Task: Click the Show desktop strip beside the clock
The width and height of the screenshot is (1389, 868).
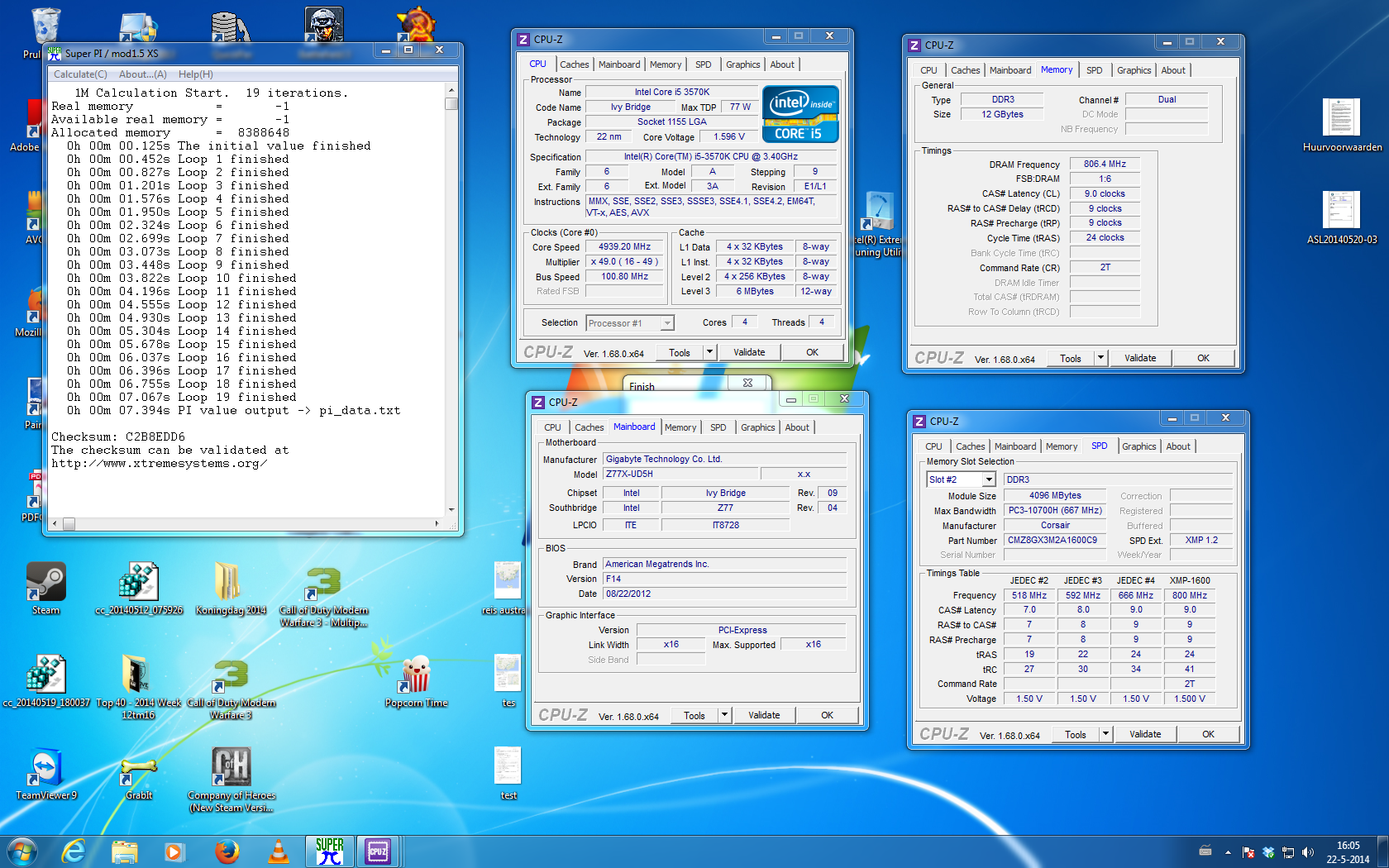Action: click(x=1382, y=851)
